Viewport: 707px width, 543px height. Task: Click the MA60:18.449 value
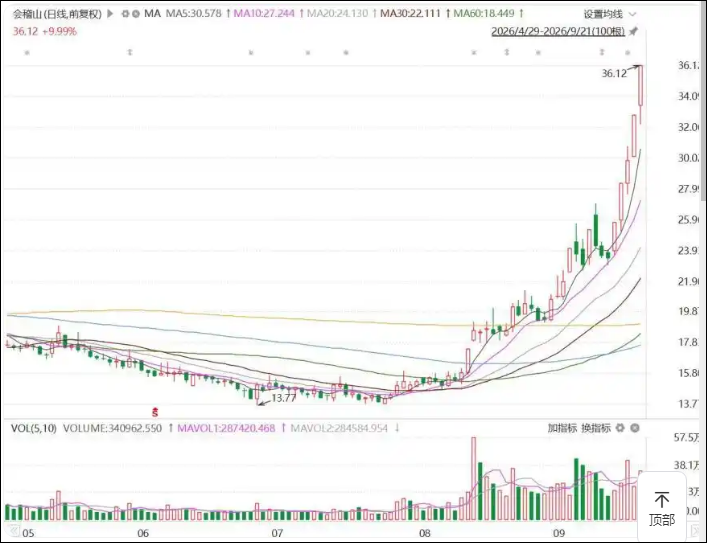tap(484, 14)
